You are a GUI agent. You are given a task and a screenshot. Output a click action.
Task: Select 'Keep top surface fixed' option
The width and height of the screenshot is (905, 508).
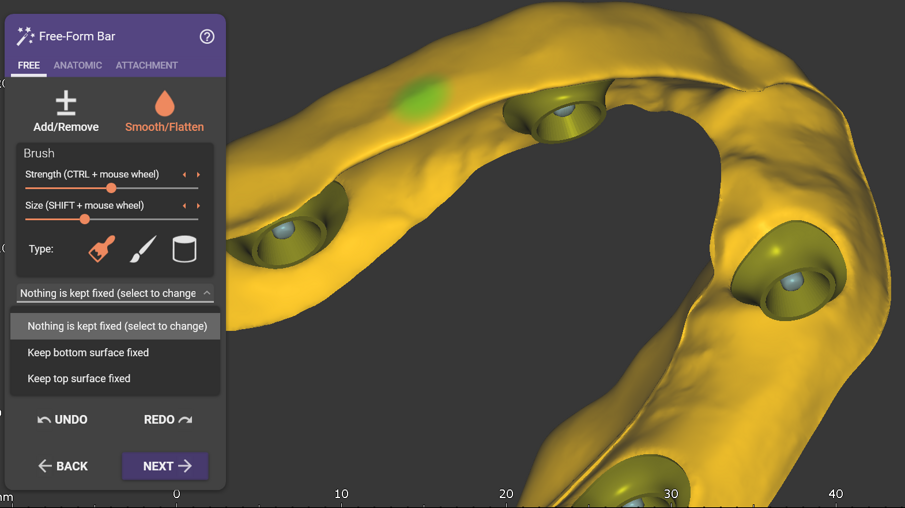[115, 379]
